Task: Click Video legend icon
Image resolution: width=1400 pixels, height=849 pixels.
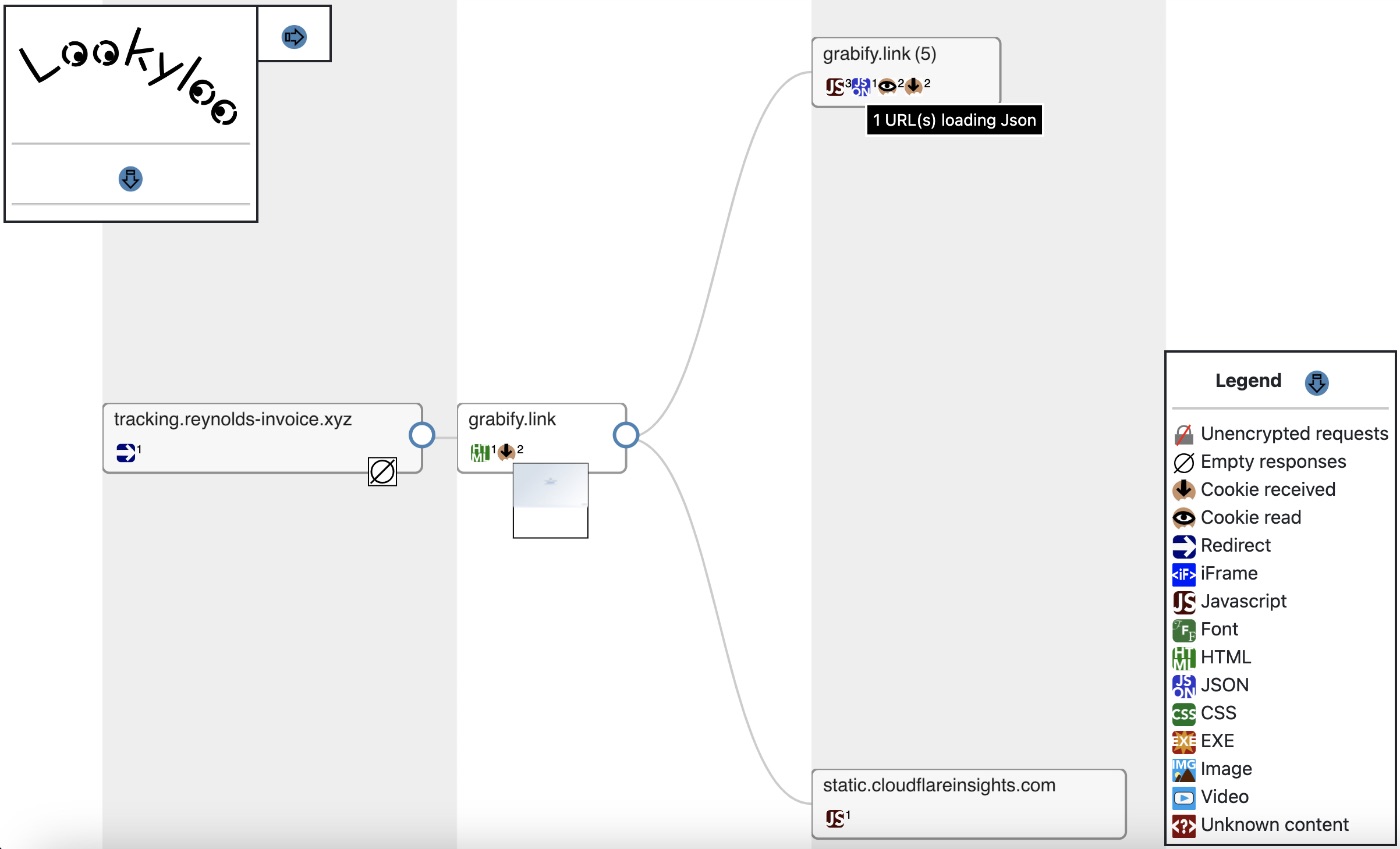Action: tap(1184, 799)
